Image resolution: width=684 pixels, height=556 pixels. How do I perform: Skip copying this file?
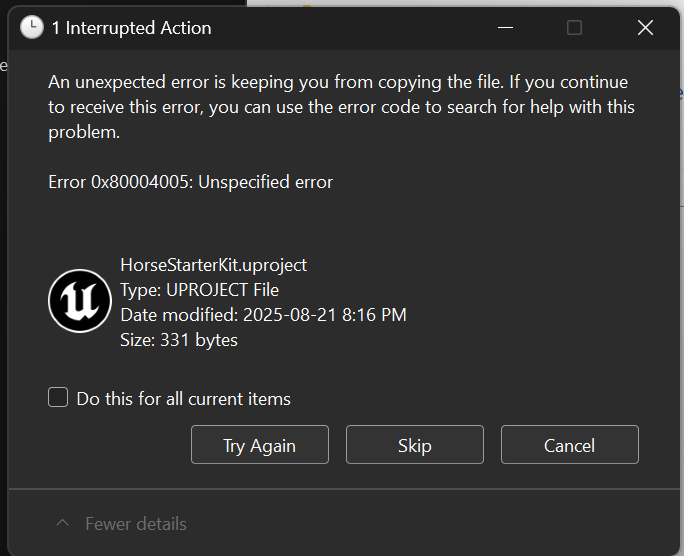coord(414,445)
